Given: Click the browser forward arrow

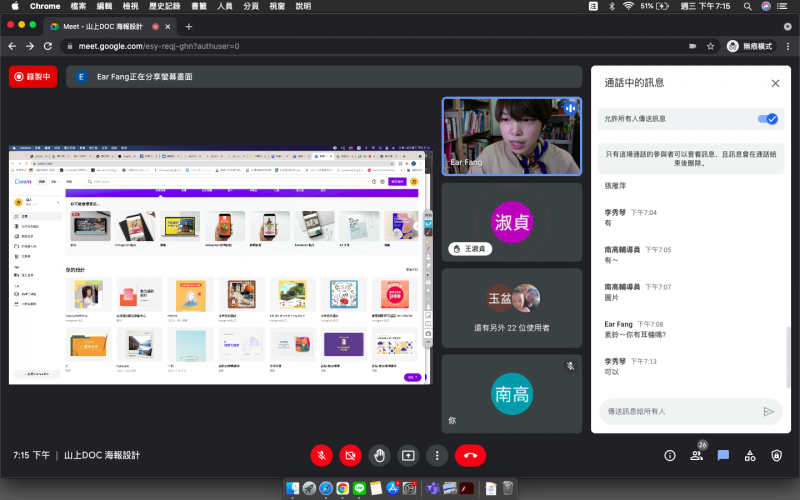Looking at the screenshot, I should tap(30, 46).
